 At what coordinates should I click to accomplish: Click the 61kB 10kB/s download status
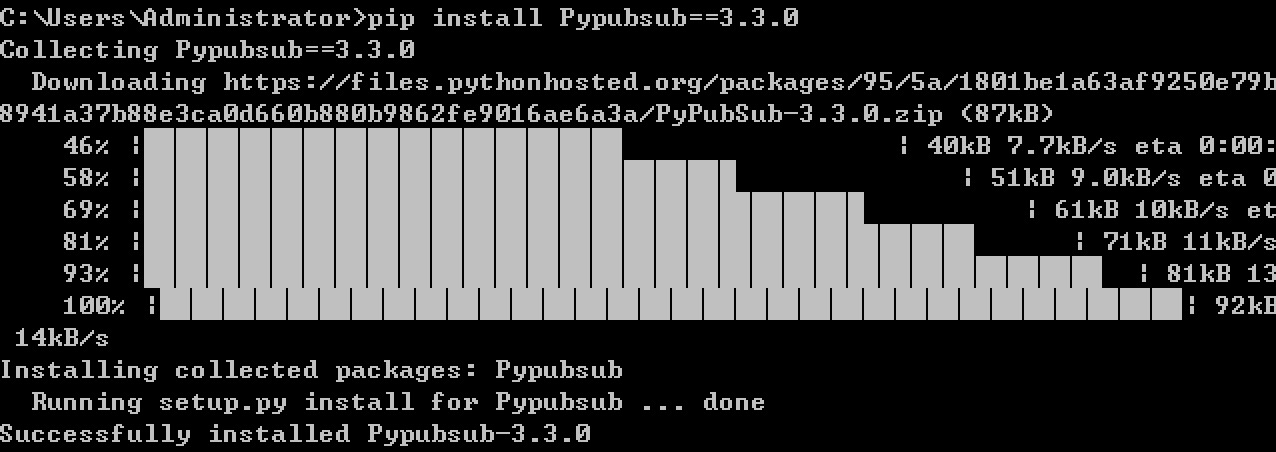(x=1142, y=210)
